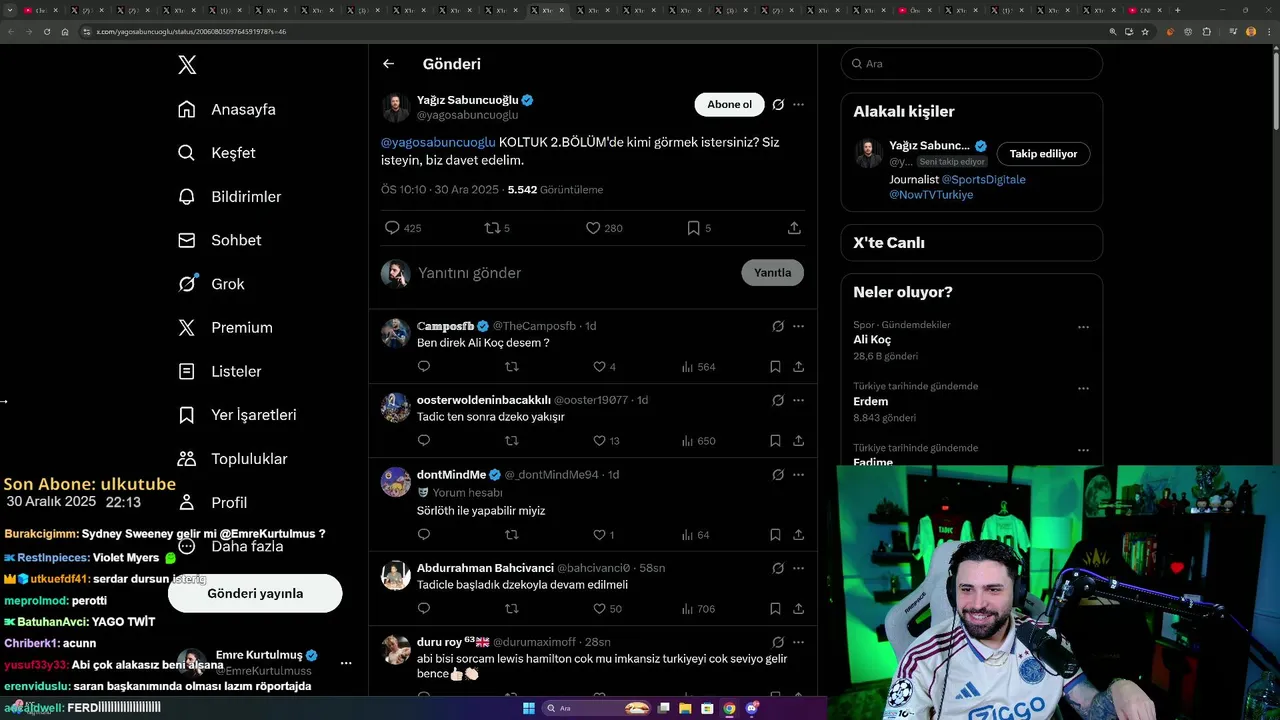
Task: Repost the oosterwoldeninbacakkılı reply
Action: pos(512,441)
